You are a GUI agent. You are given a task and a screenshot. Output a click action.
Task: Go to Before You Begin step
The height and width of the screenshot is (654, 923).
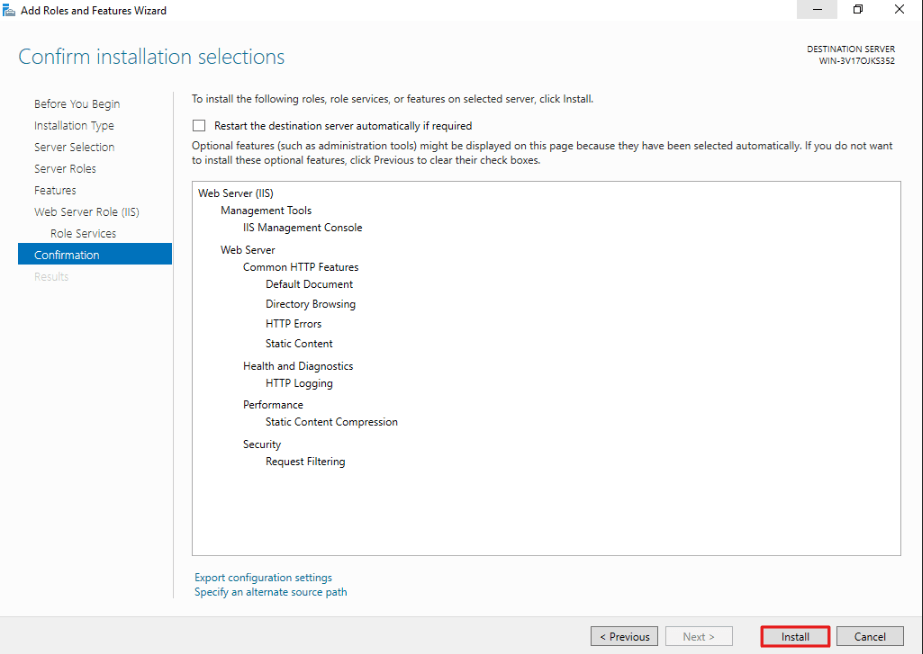[x=77, y=104]
